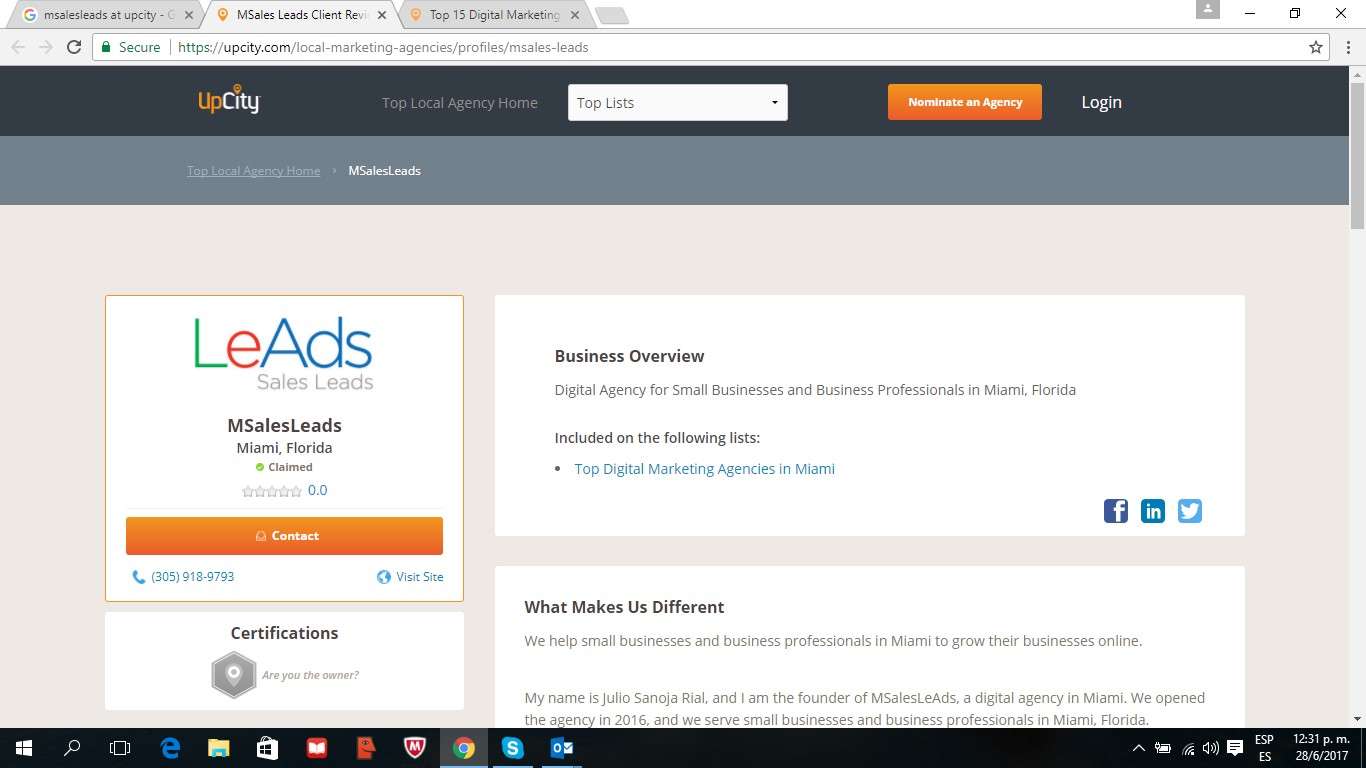Click the MSalesLeads LeAds logo image

coord(284,353)
